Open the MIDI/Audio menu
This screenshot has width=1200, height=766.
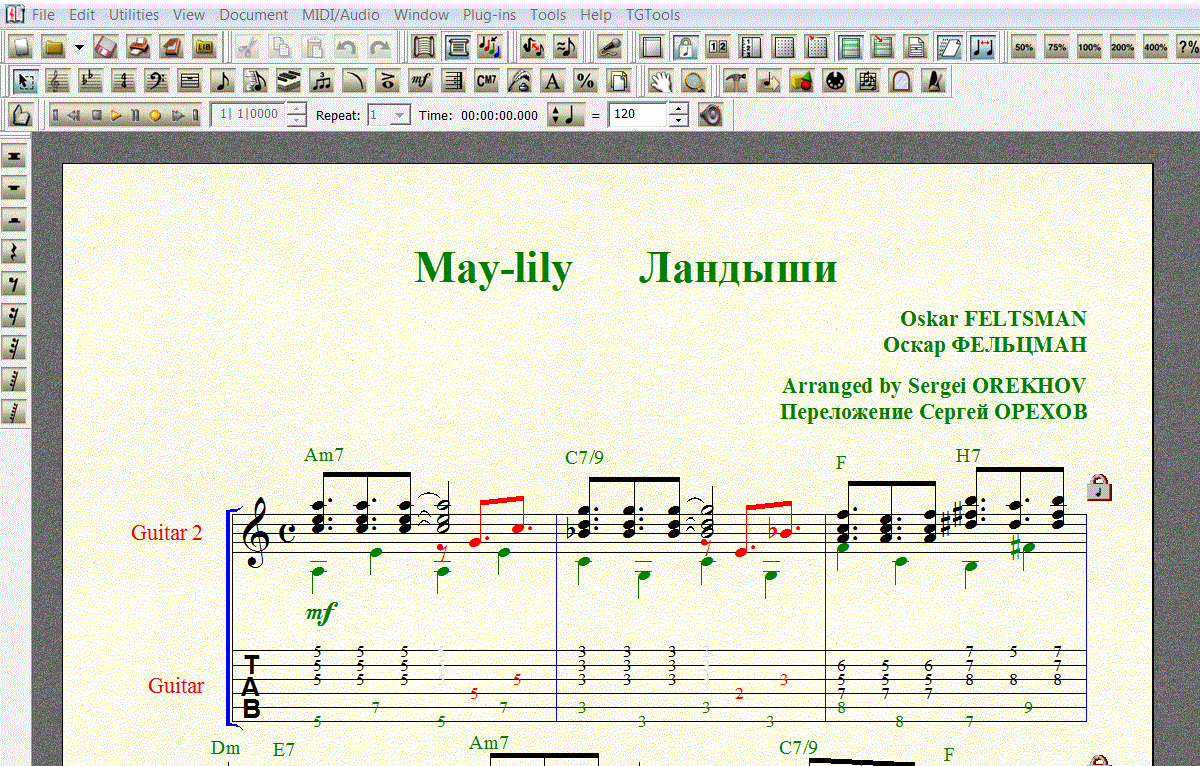pos(340,15)
